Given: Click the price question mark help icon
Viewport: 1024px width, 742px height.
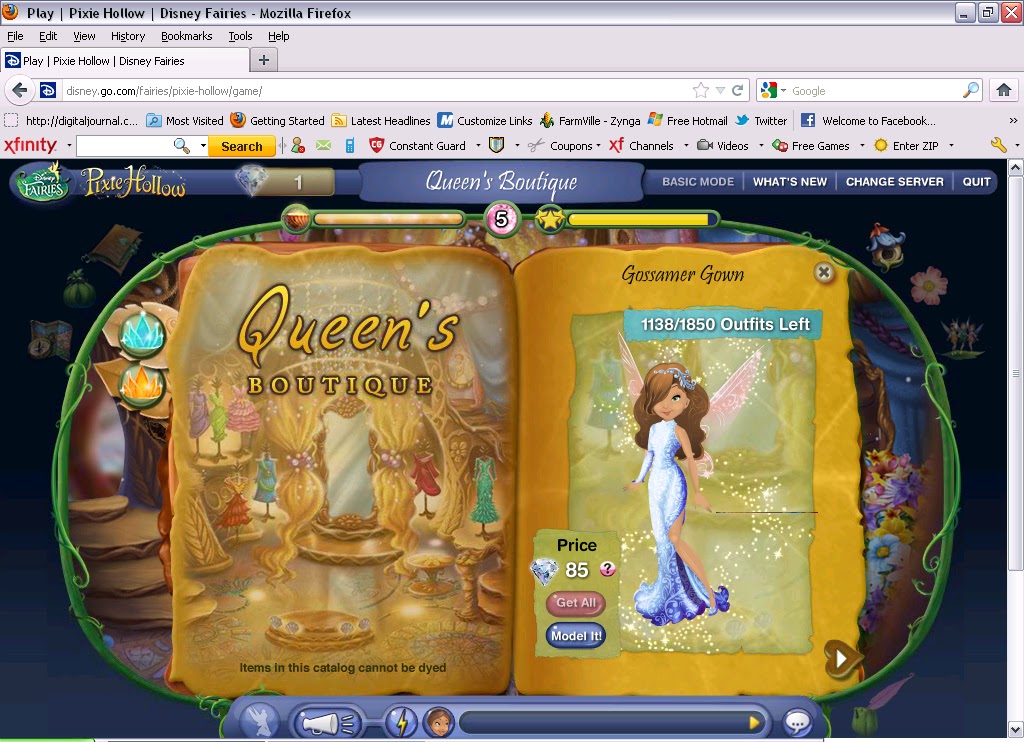Looking at the screenshot, I should tap(607, 569).
